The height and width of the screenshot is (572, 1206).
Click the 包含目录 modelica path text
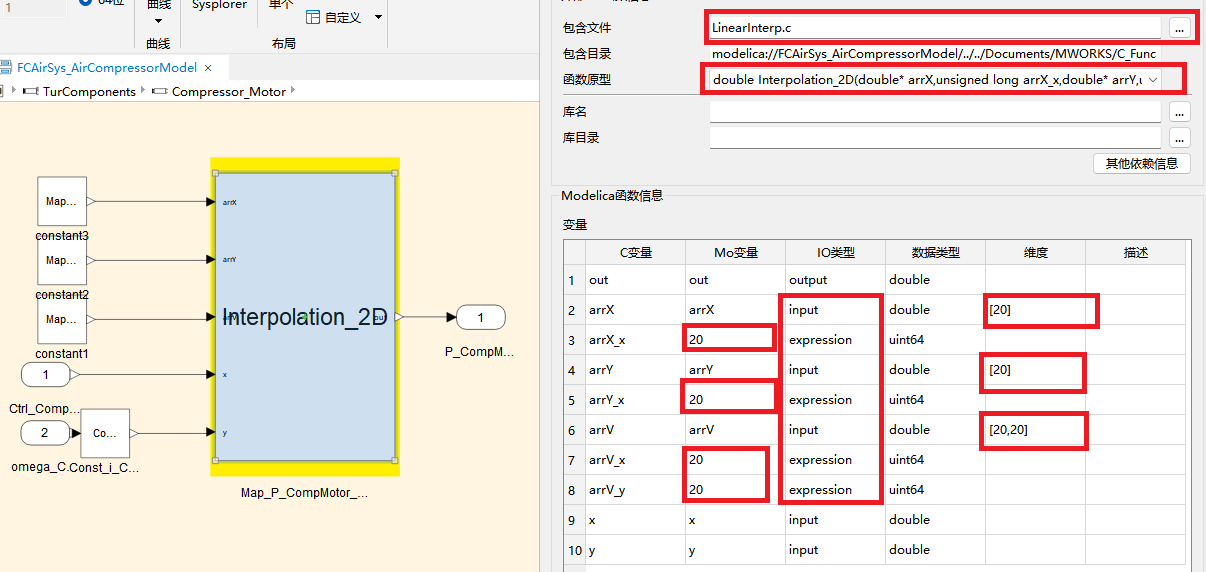pos(934,54)
